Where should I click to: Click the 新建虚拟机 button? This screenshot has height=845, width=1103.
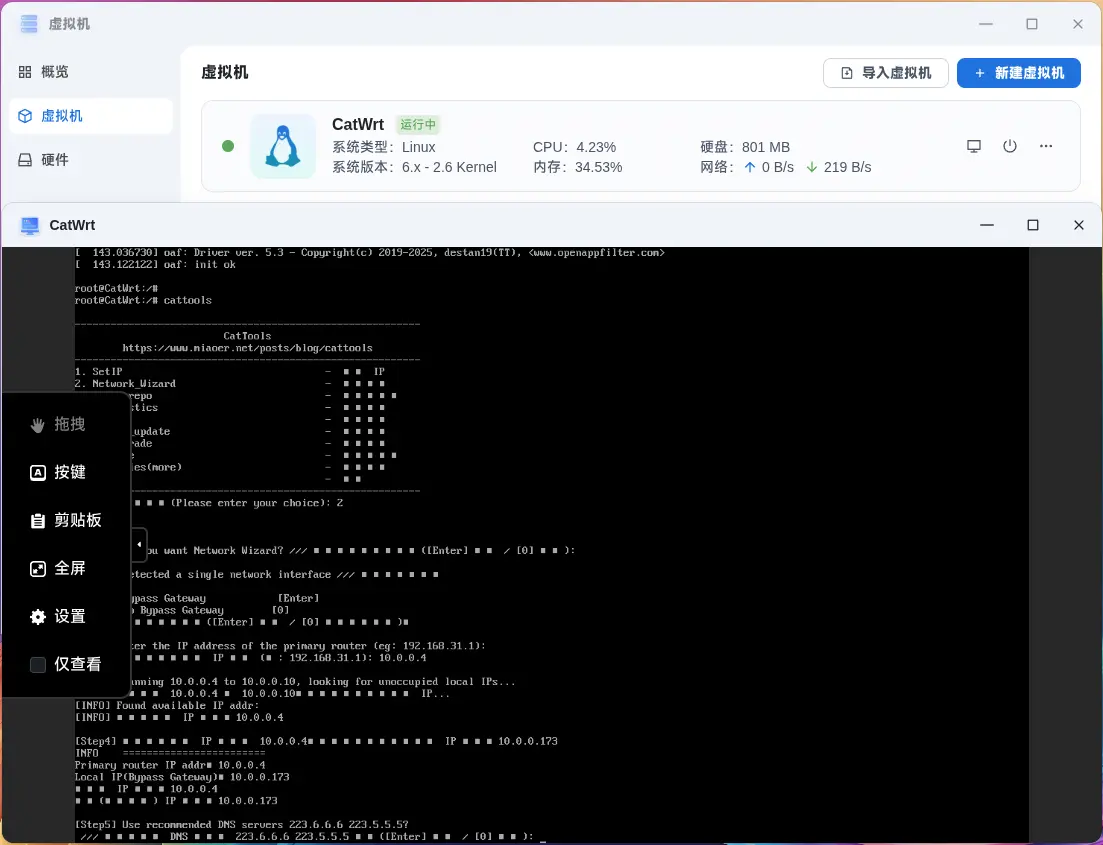click(1018, 73)
